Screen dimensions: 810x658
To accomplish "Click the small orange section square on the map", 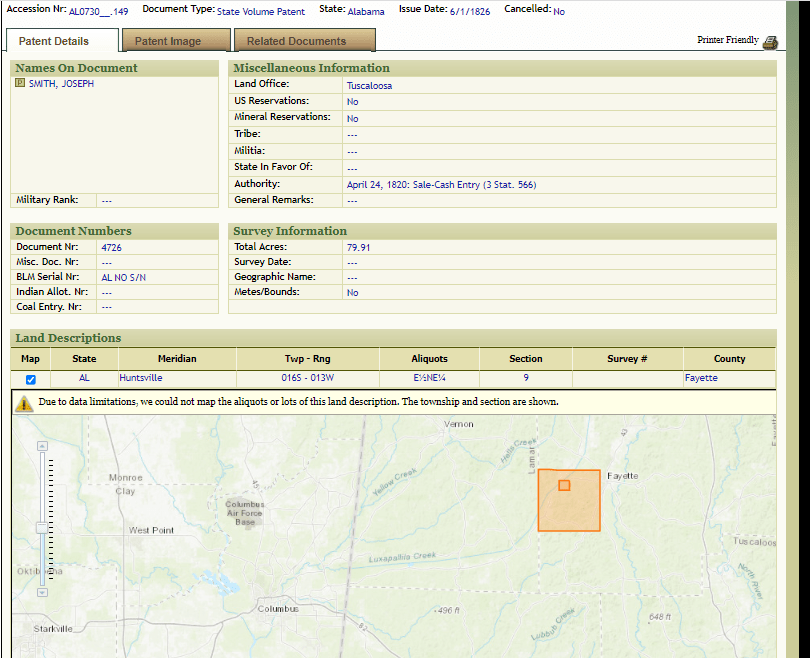I will coord(564,485).
